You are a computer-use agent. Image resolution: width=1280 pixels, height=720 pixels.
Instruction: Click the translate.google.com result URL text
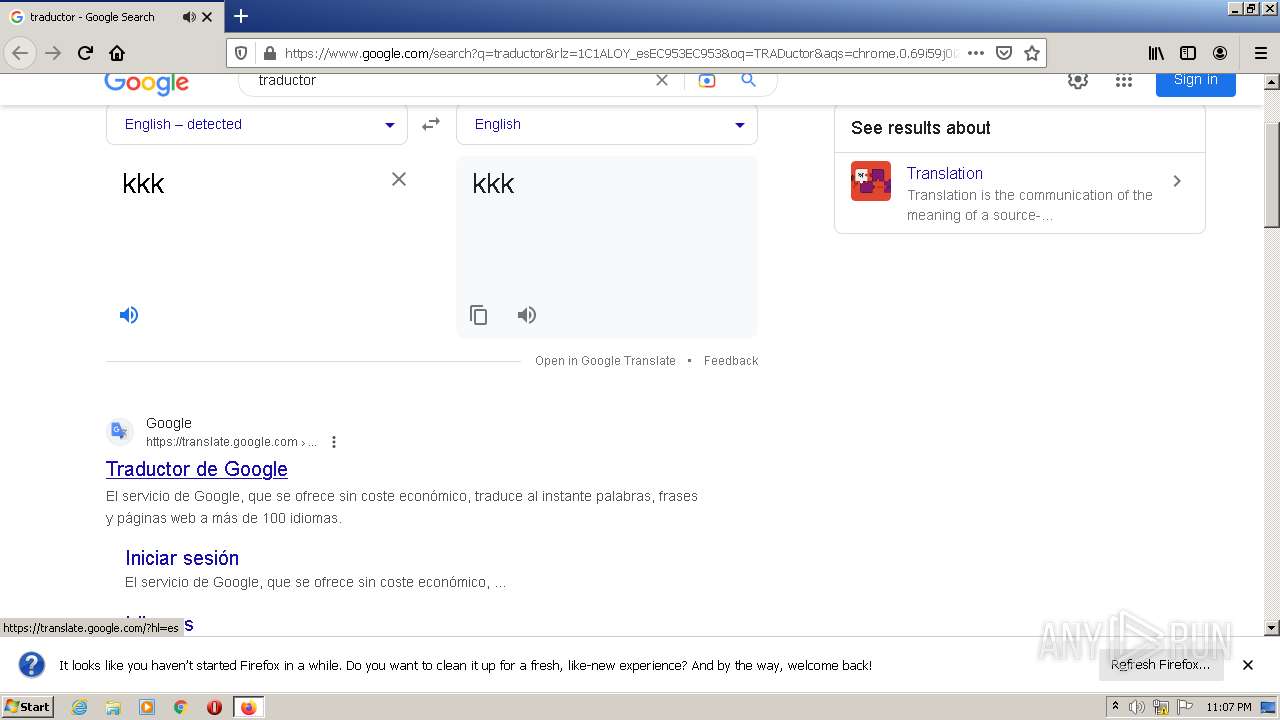click(x=231, y=442)
